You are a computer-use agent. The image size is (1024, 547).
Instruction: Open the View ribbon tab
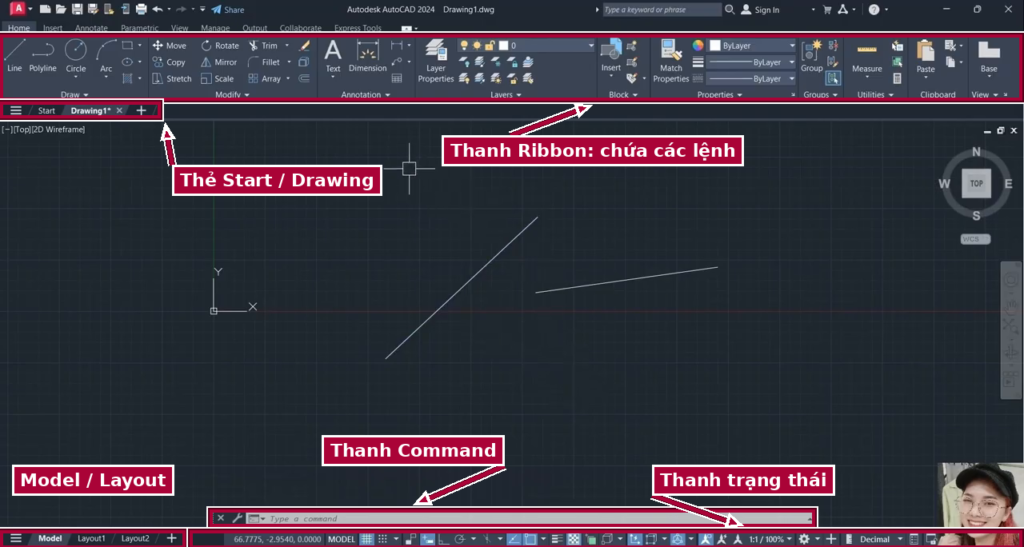tap(179, 28)
